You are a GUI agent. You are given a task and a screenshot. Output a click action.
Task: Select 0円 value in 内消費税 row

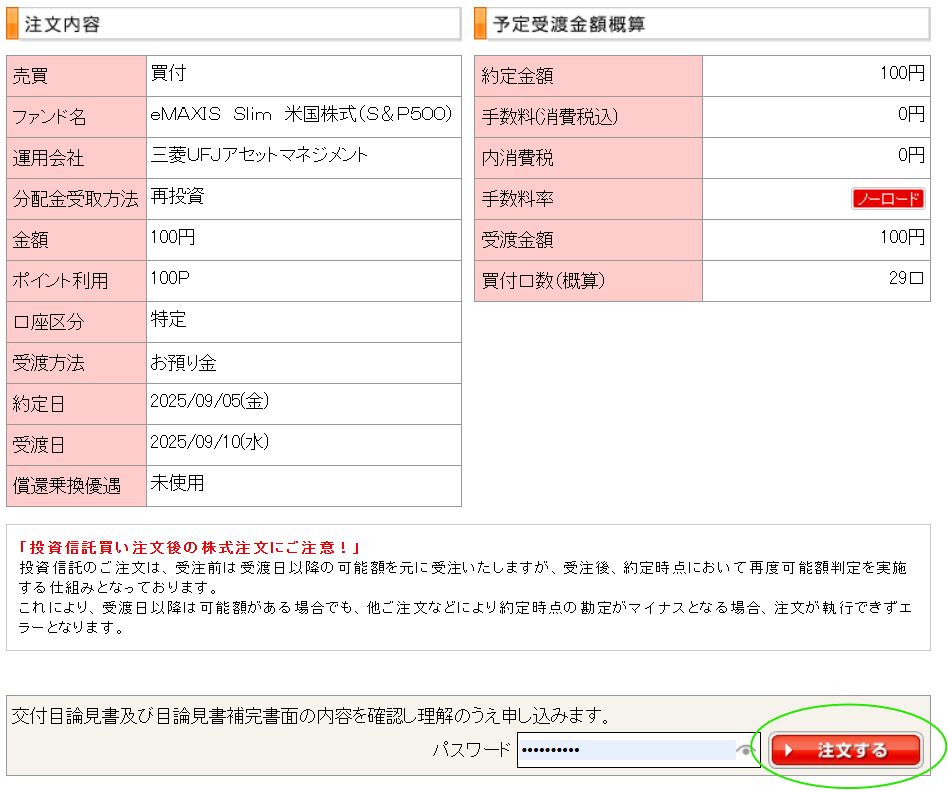(911, 155)
